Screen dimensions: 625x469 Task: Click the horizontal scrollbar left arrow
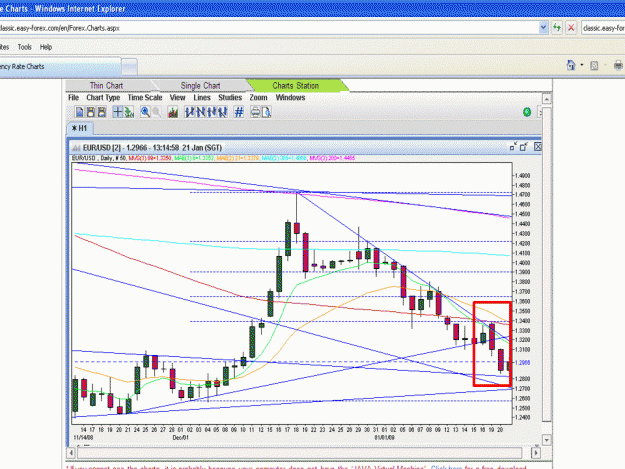[x=71, y=453]
